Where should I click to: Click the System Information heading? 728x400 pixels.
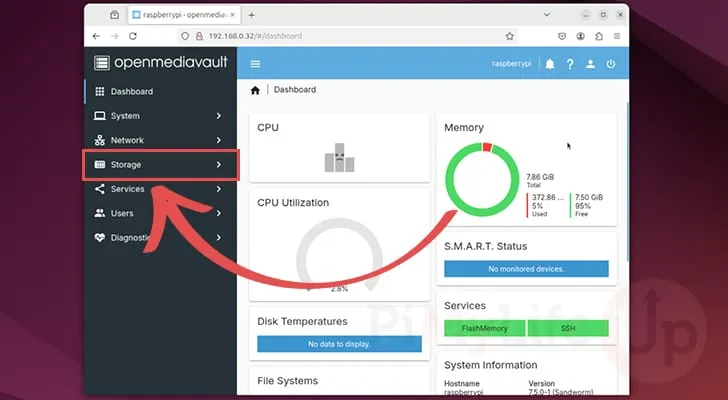coord(491,365)
